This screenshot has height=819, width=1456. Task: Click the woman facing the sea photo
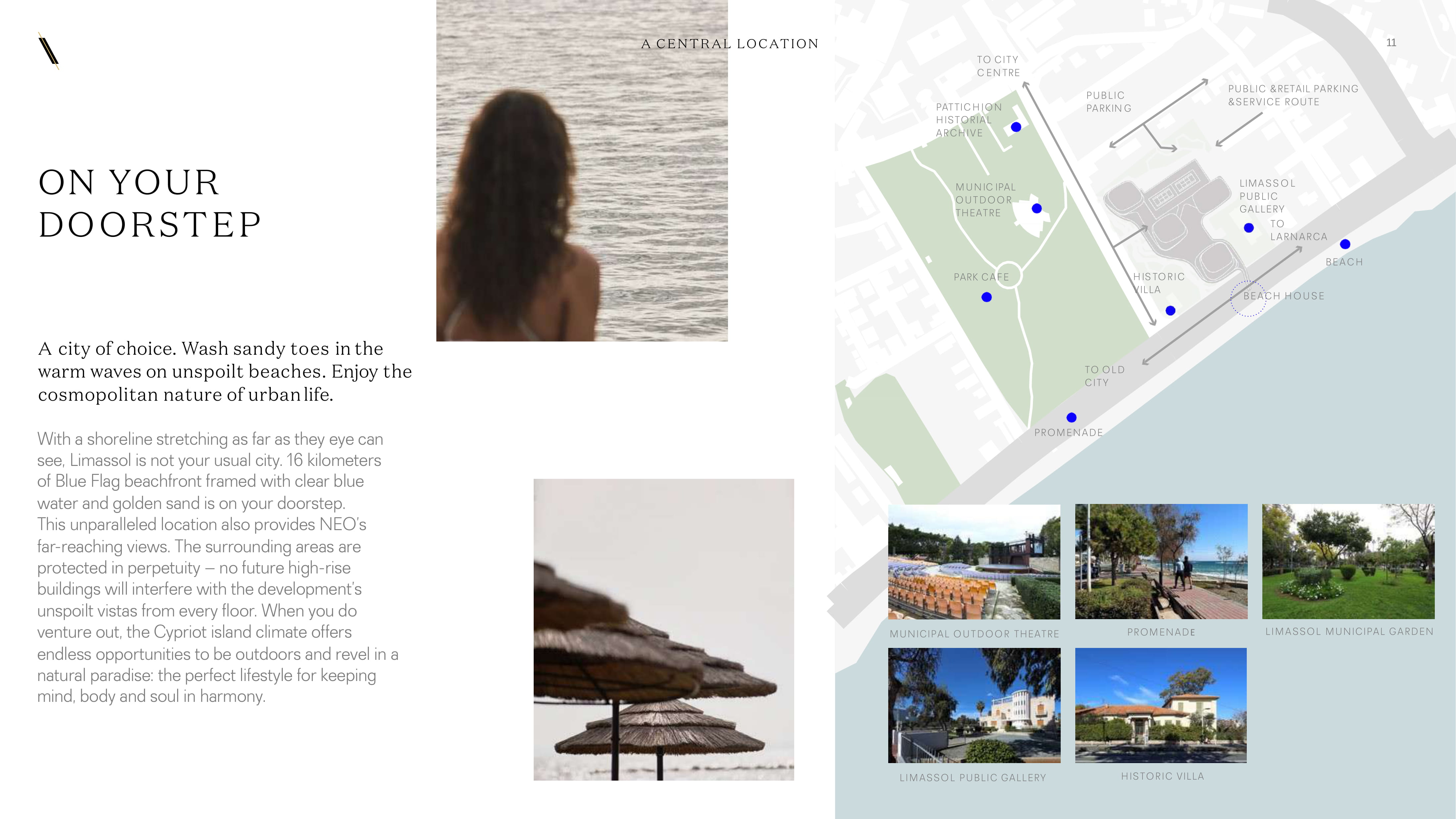pos(582,170)
